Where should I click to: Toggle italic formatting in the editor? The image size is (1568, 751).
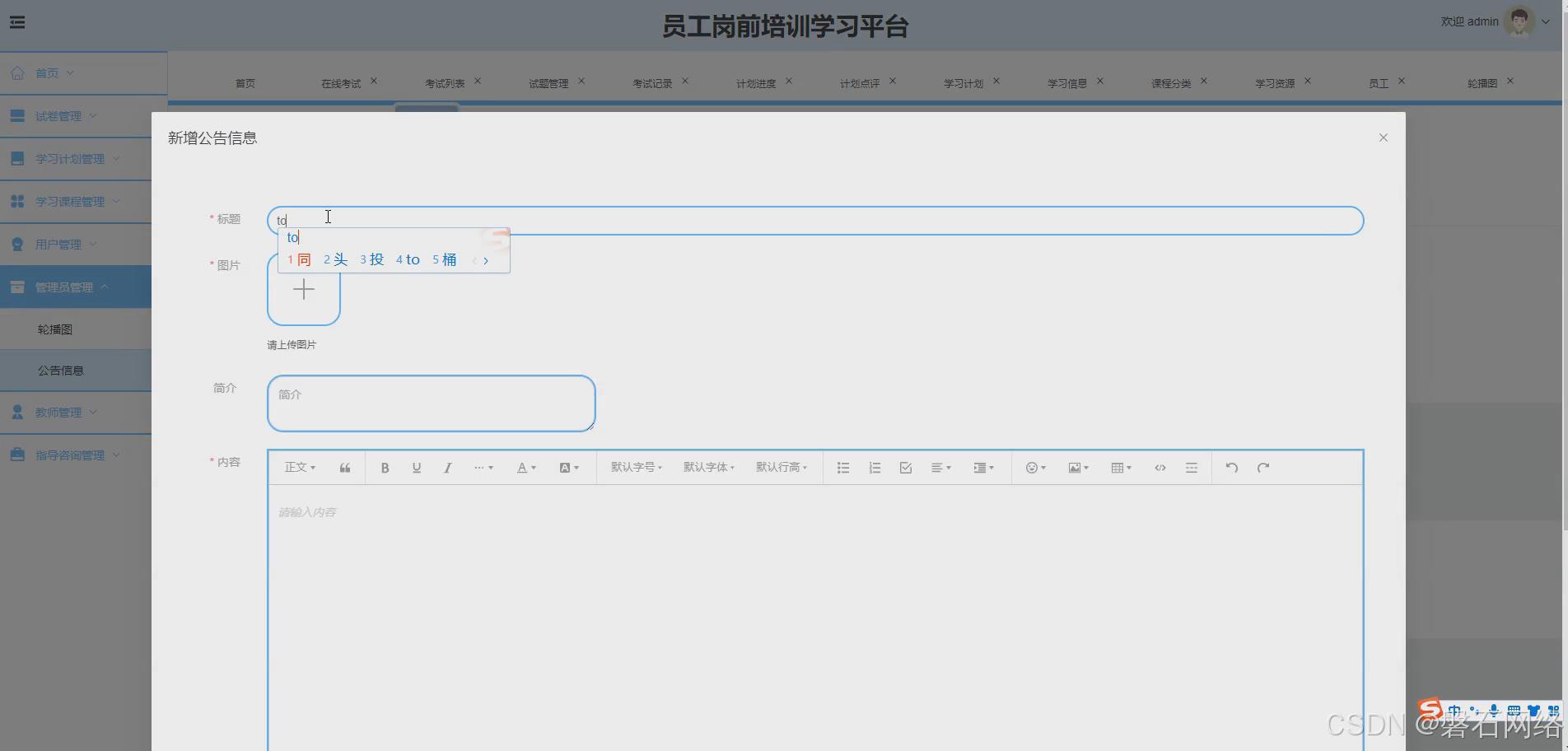447,468
